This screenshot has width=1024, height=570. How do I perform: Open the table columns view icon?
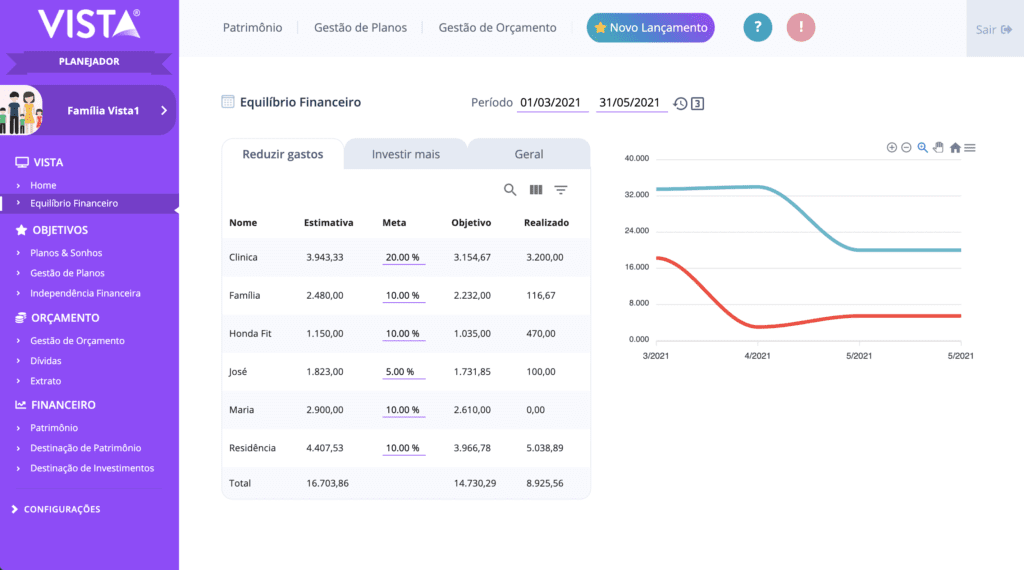tap(536, 190)
